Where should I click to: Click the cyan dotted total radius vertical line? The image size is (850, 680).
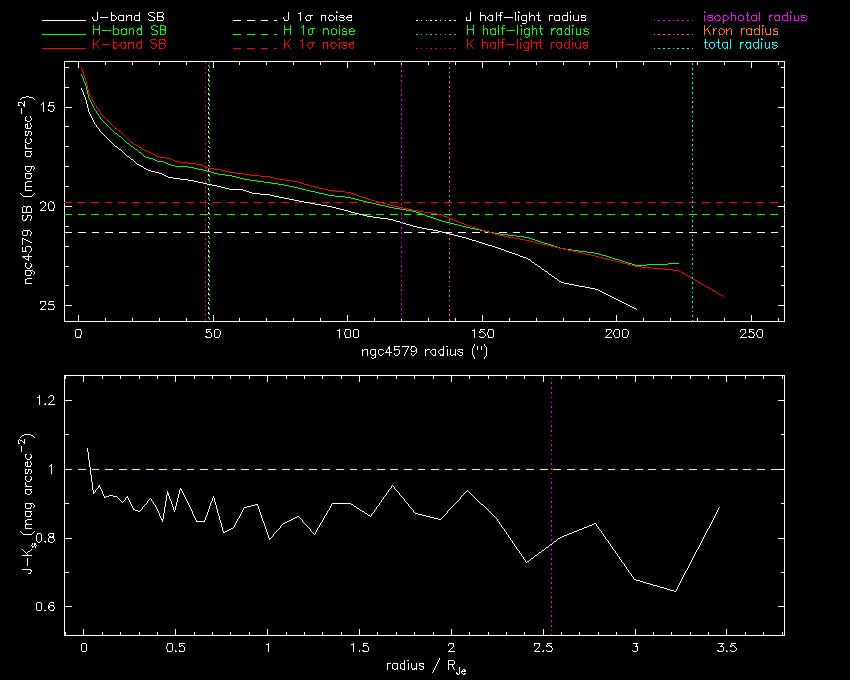(x=692, y=150)
